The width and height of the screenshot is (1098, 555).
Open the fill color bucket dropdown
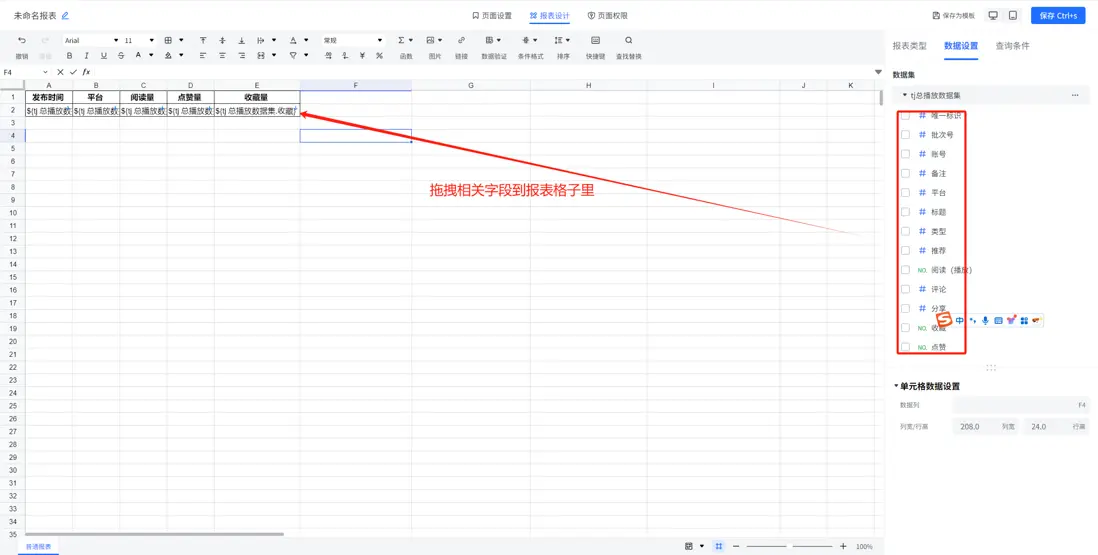[x=181, y=56]
